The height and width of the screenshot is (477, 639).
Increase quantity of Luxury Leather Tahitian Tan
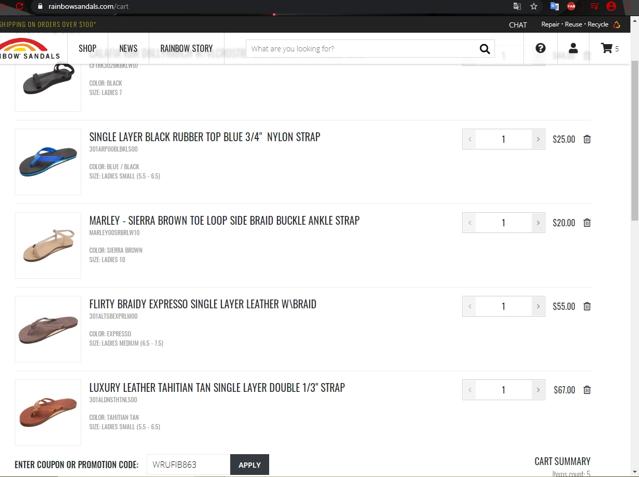[538, 390]
